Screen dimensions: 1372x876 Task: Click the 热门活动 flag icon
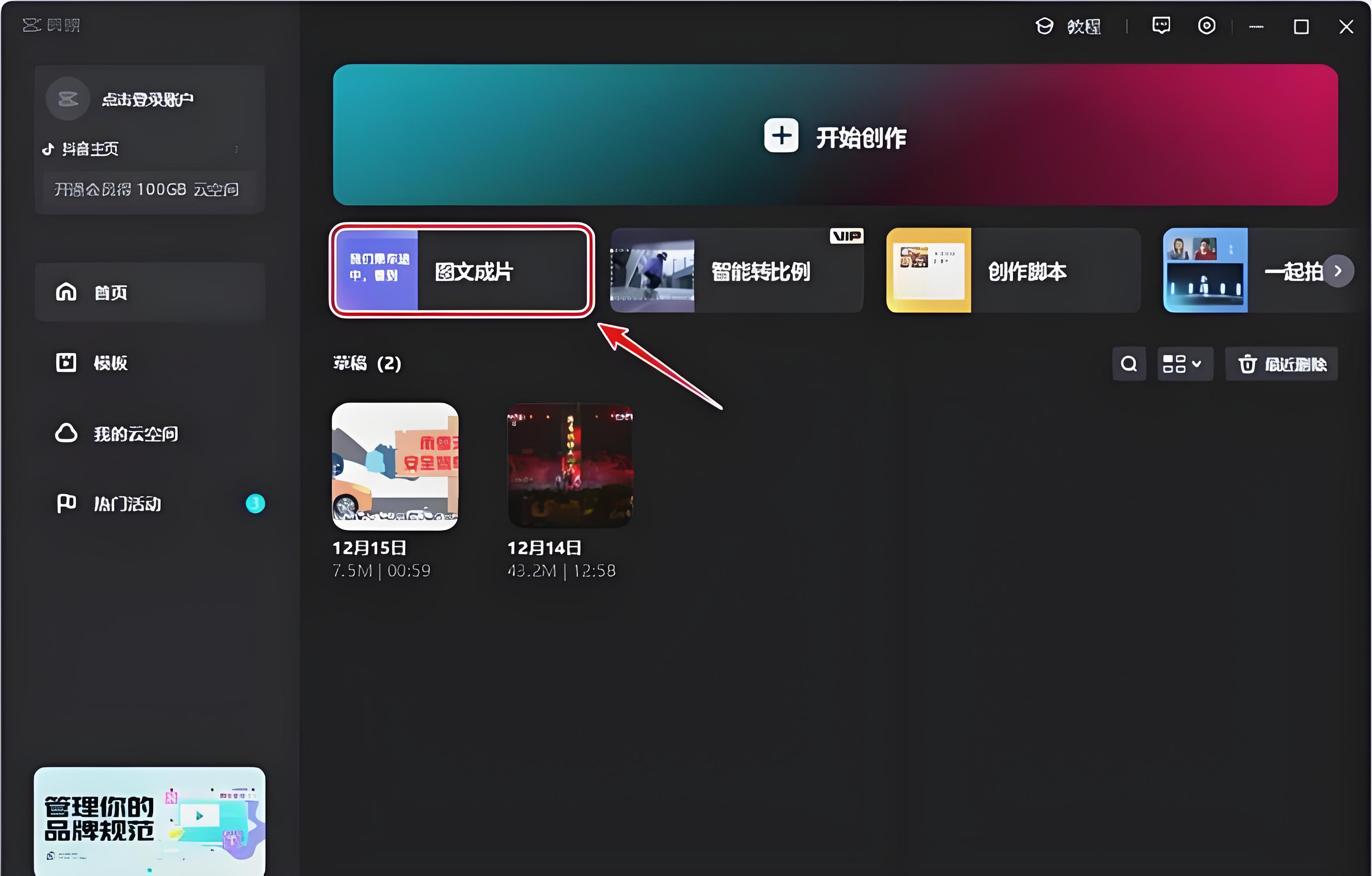66,504
